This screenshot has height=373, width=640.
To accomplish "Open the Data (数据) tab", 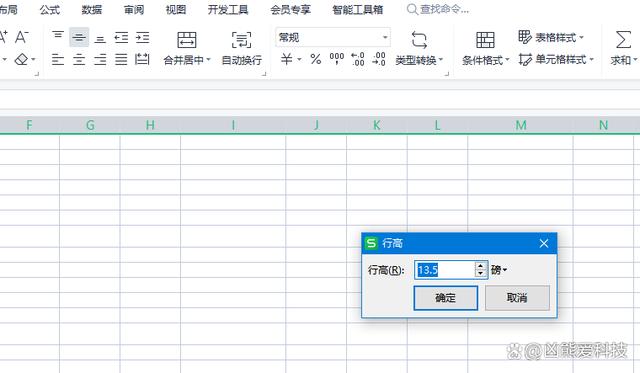I will click(92, 9).
